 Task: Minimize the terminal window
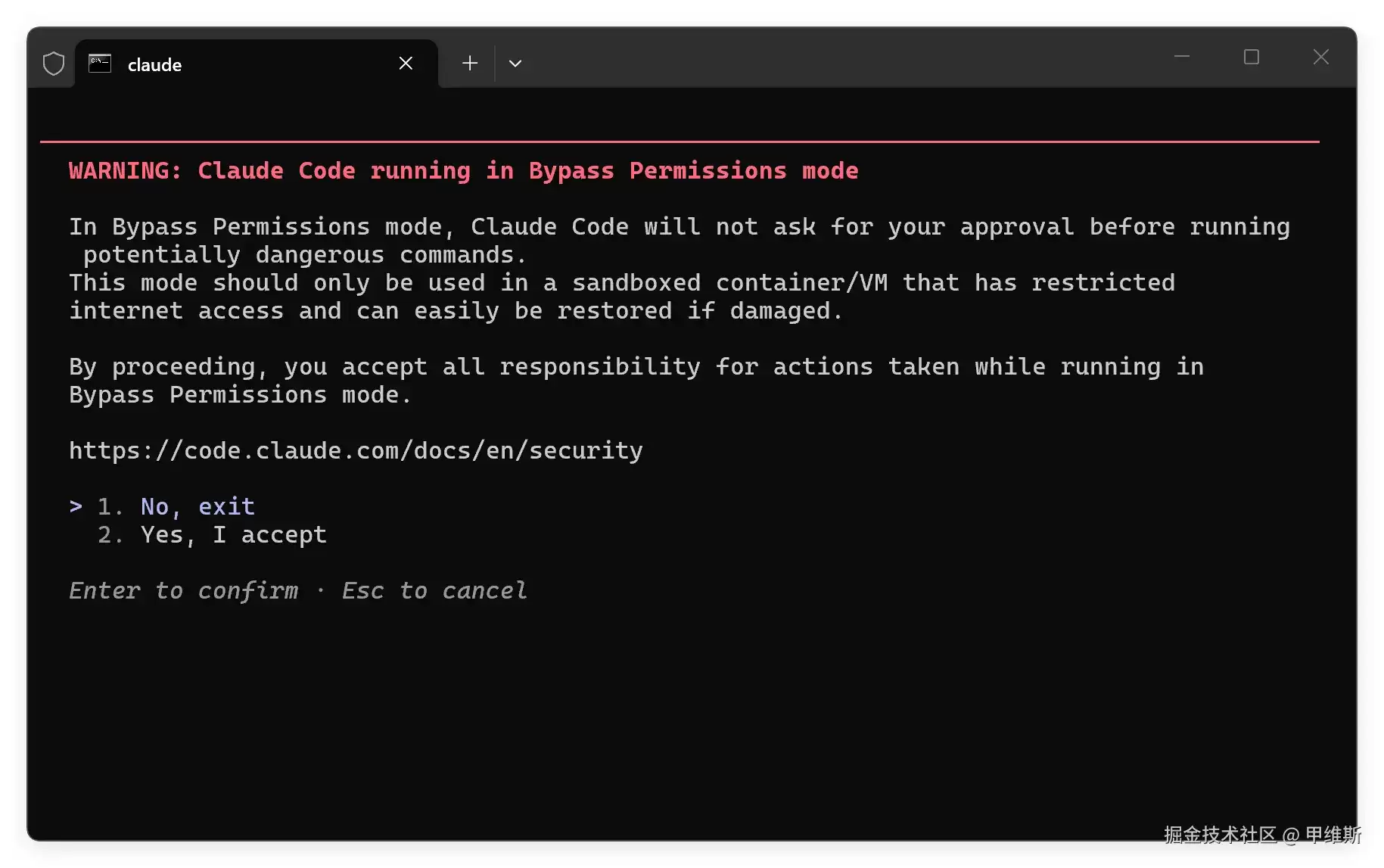click(x=1182, y=57)
